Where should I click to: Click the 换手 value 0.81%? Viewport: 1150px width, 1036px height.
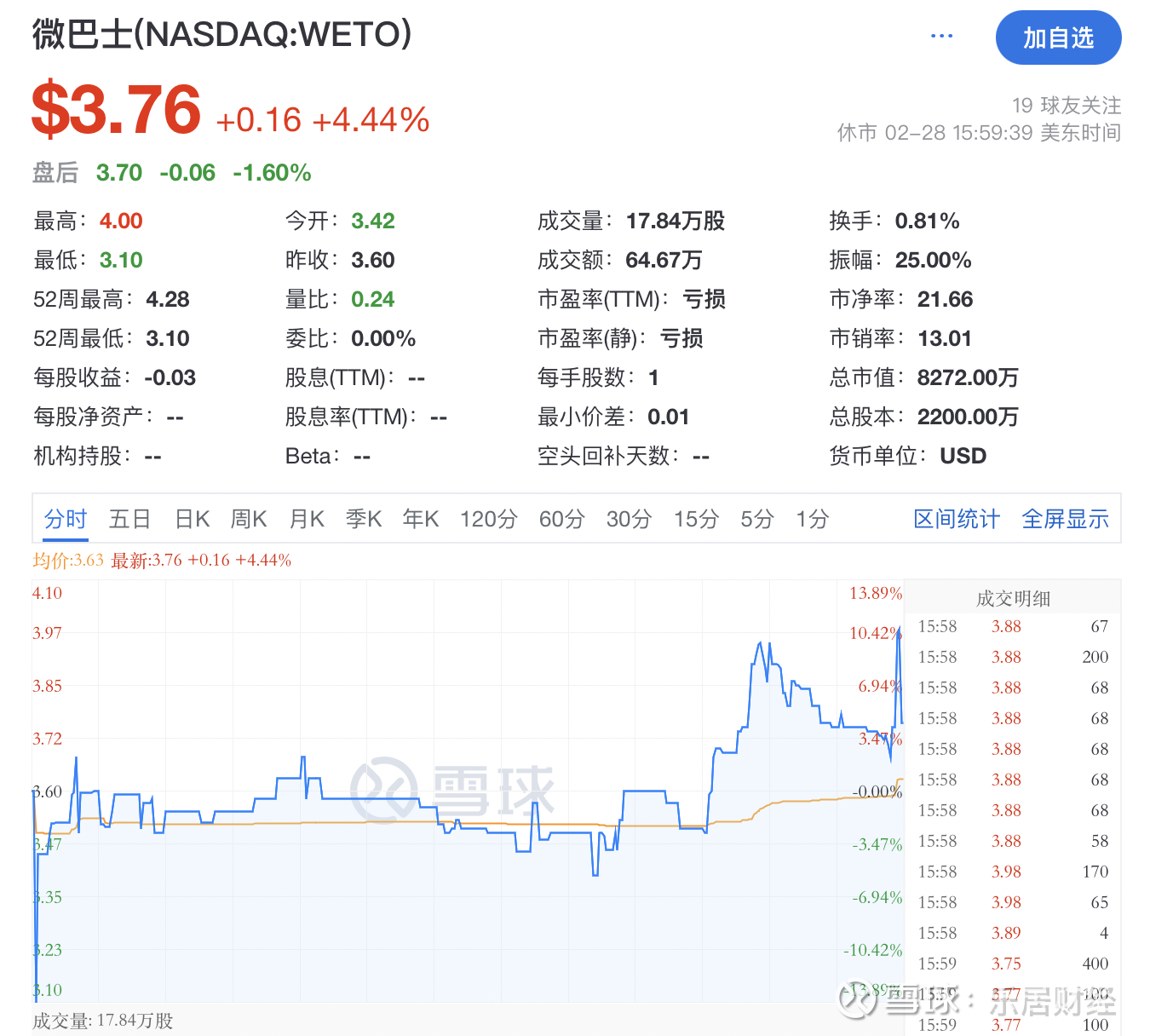tap(927, 222)
